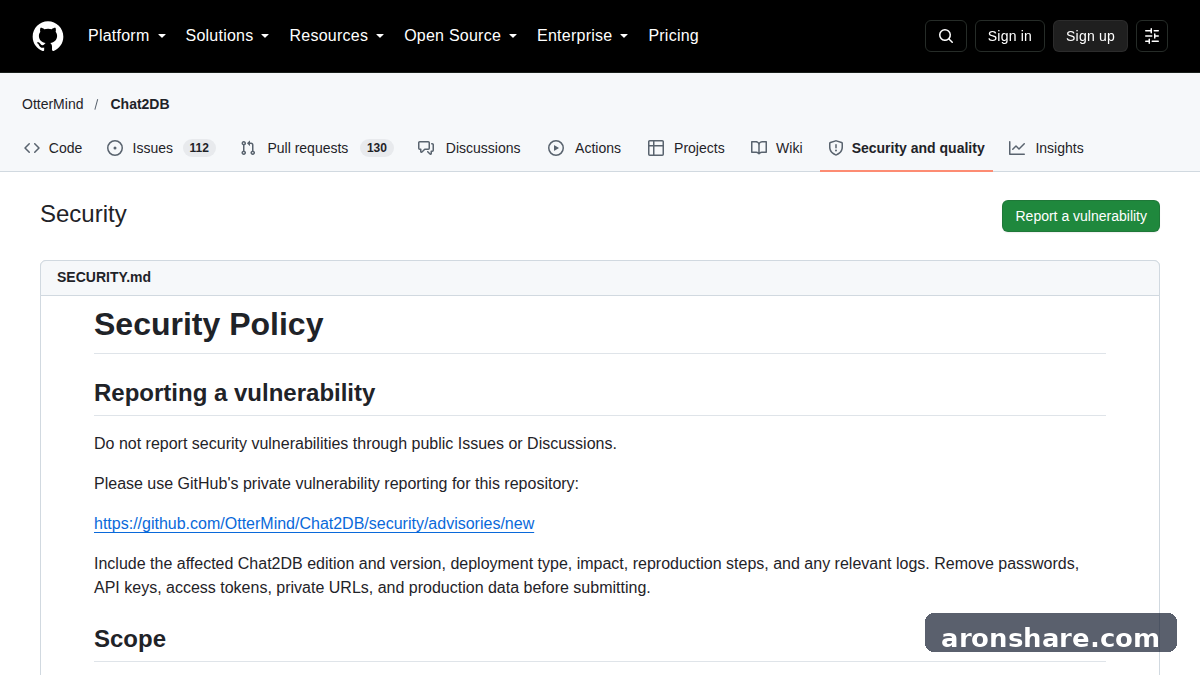The width and height of the screenshot is (1200, 675).
Task: Click the Discussions speech bubble icon
Action: 426,148
